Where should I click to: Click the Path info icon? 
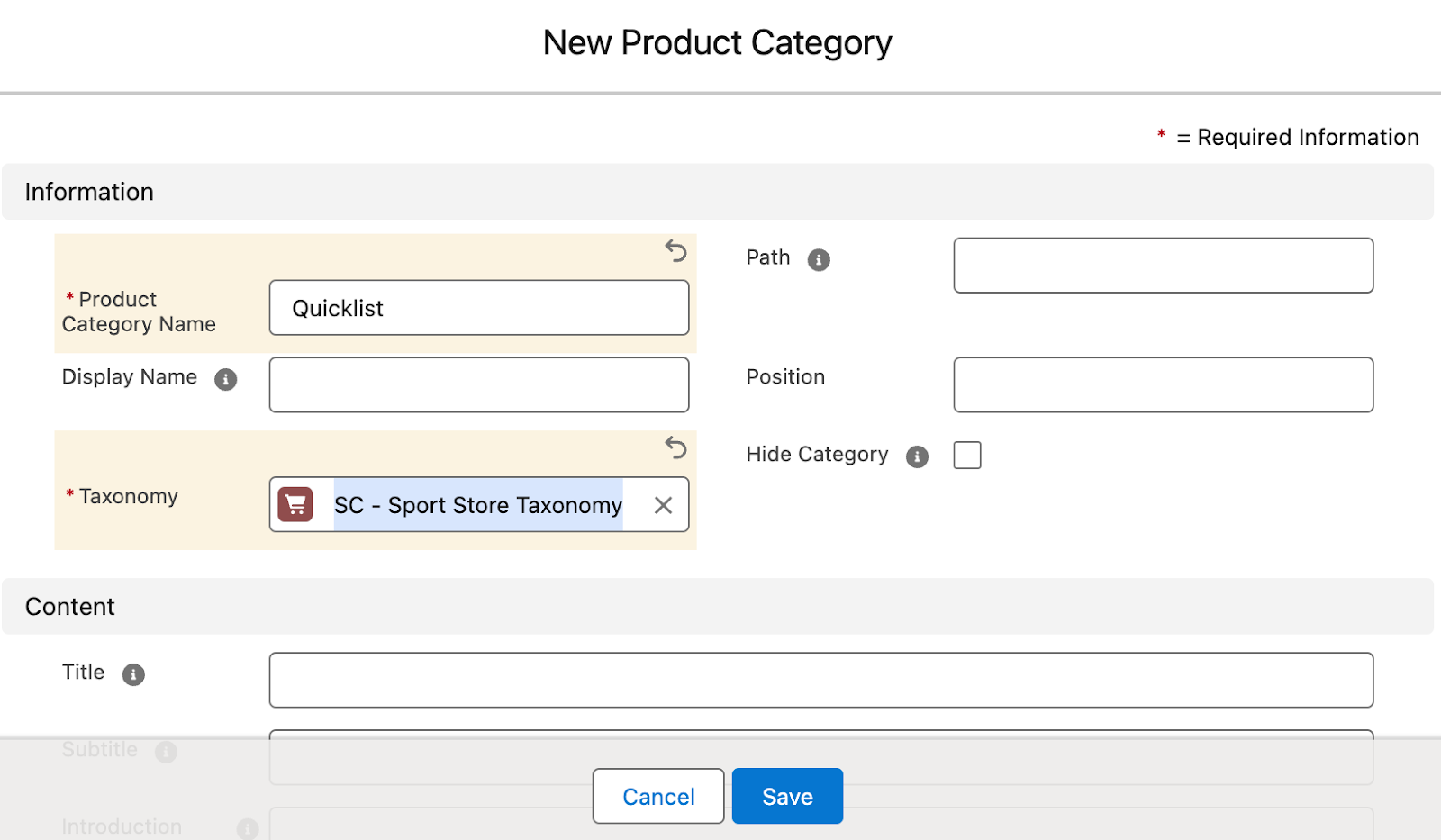(818, 260)
